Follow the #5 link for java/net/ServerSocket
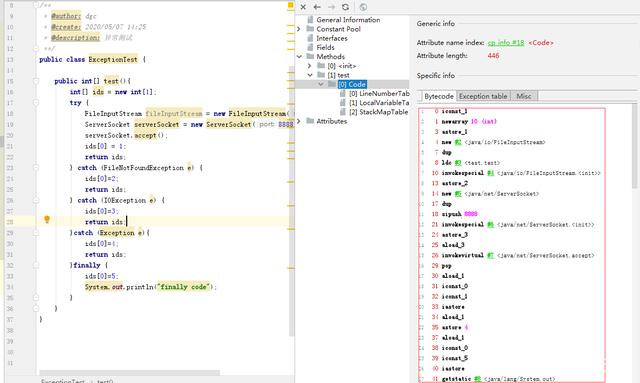The height and width of the screenshot is (383, 640). pos(458,194)
